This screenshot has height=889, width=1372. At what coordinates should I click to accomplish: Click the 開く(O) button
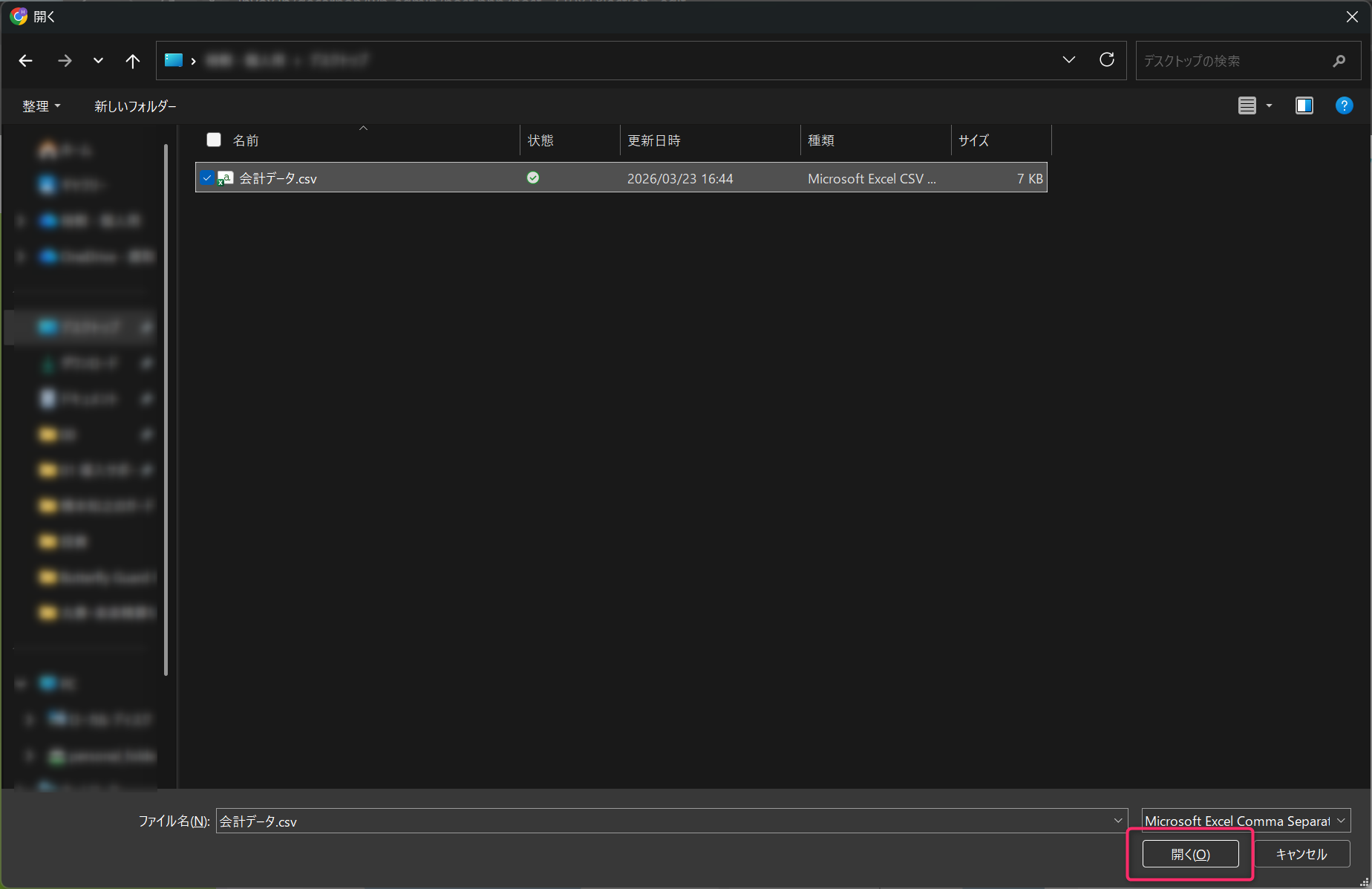[x=1190, y=854]
